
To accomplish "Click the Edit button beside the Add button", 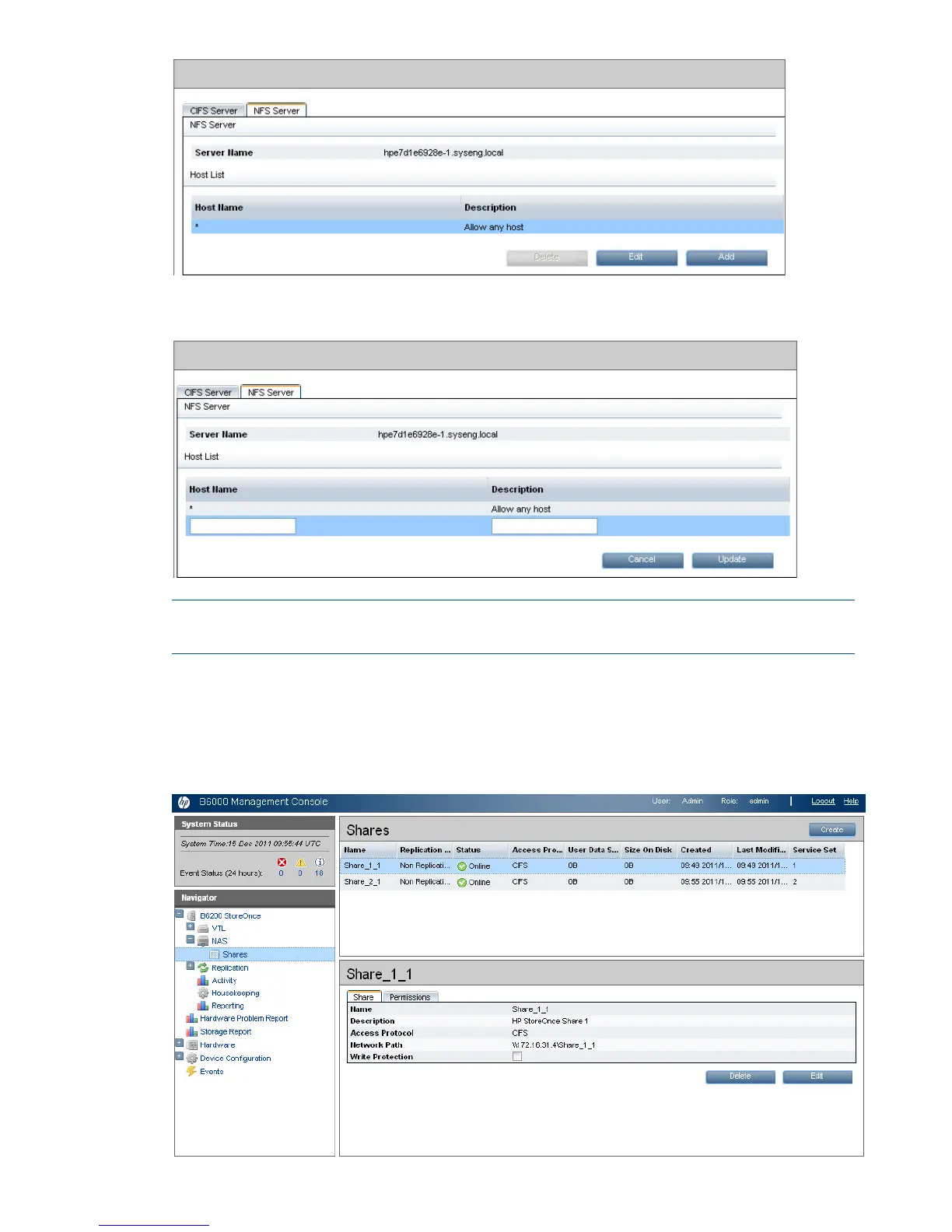I will click(636, 257).
